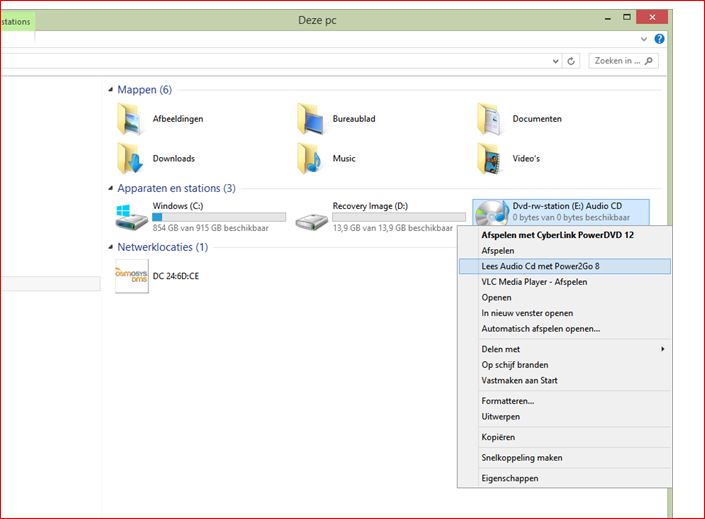Select the Dvd-rw-station (E:) Audio CD icon

(492, 213)
